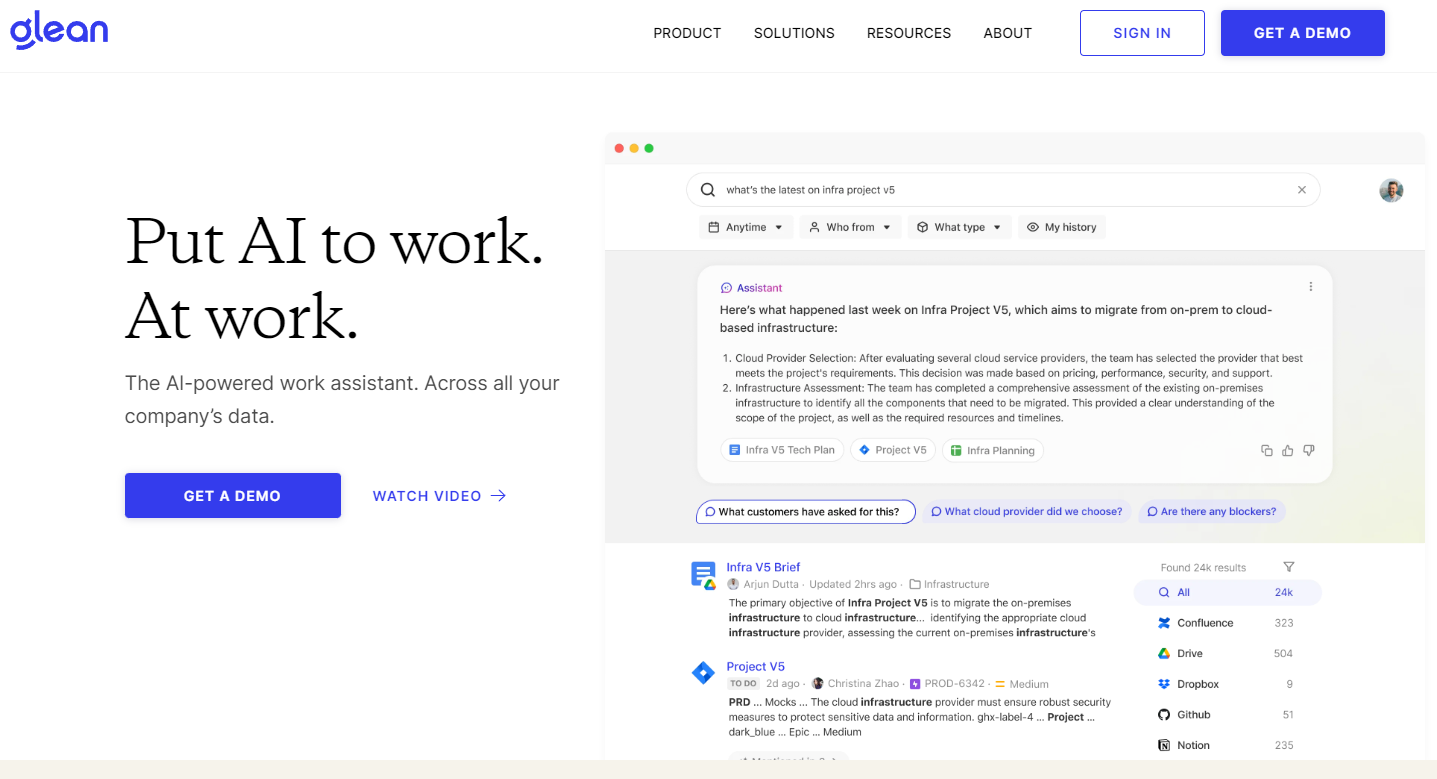
Task: Open the Project V5 search result title
Action: [755, 666]
